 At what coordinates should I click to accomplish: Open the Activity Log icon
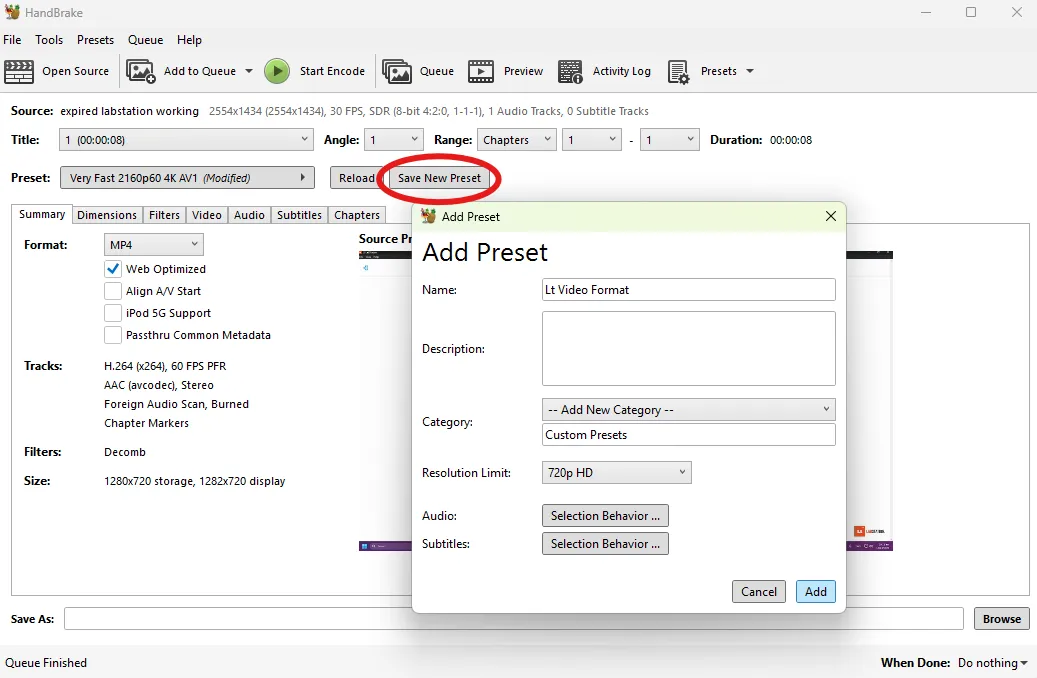570,71
